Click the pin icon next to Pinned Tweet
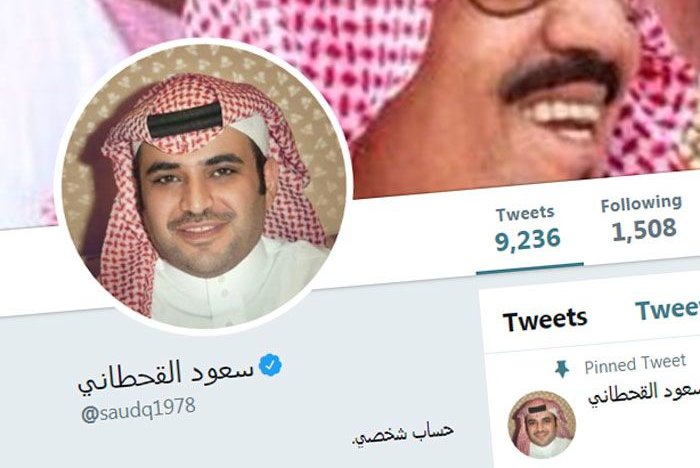700x468 pixels. (x=562, y=370)
